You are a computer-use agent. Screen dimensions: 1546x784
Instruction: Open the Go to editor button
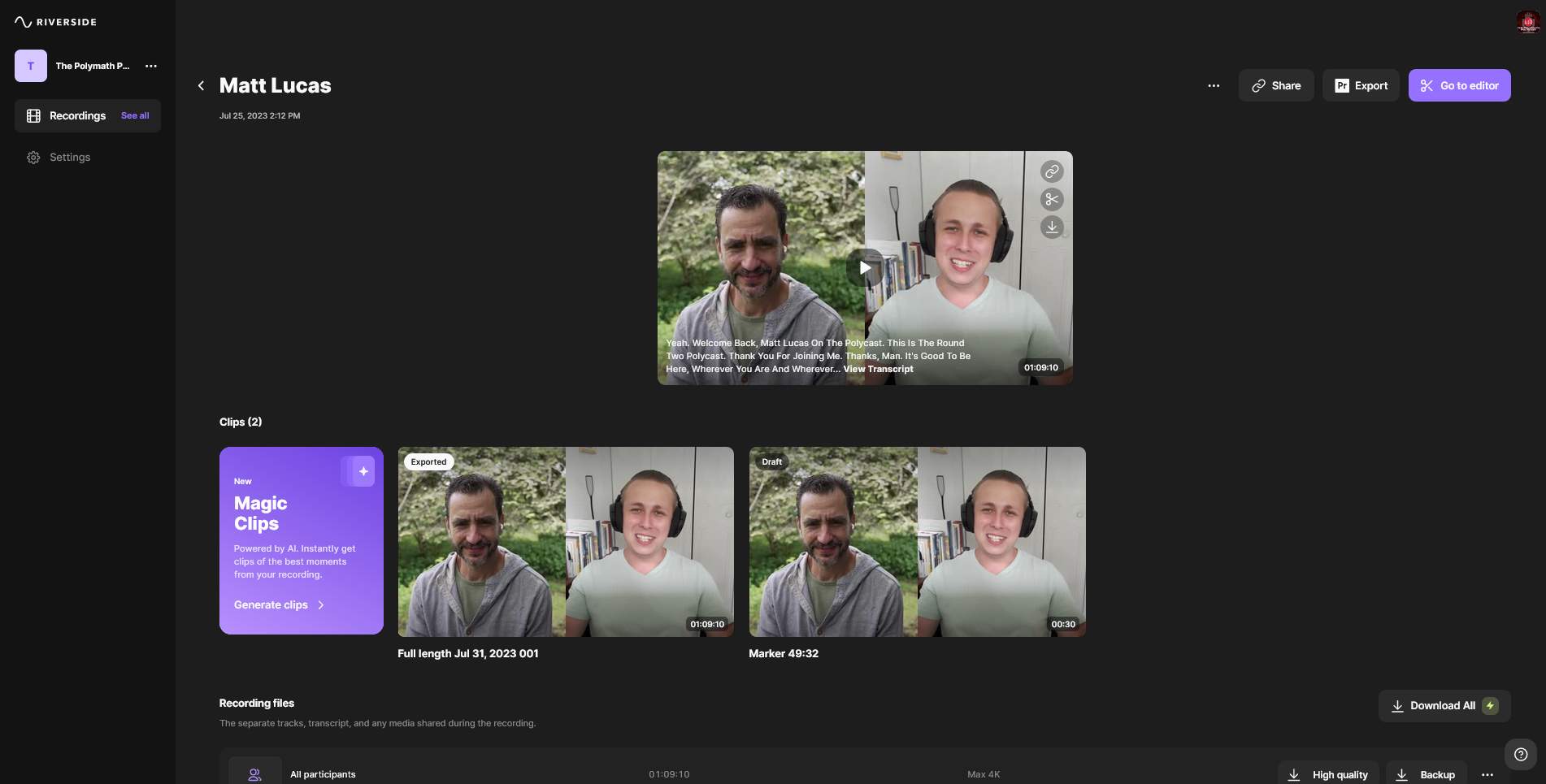pyautogui.click(x=1459, y=85)
